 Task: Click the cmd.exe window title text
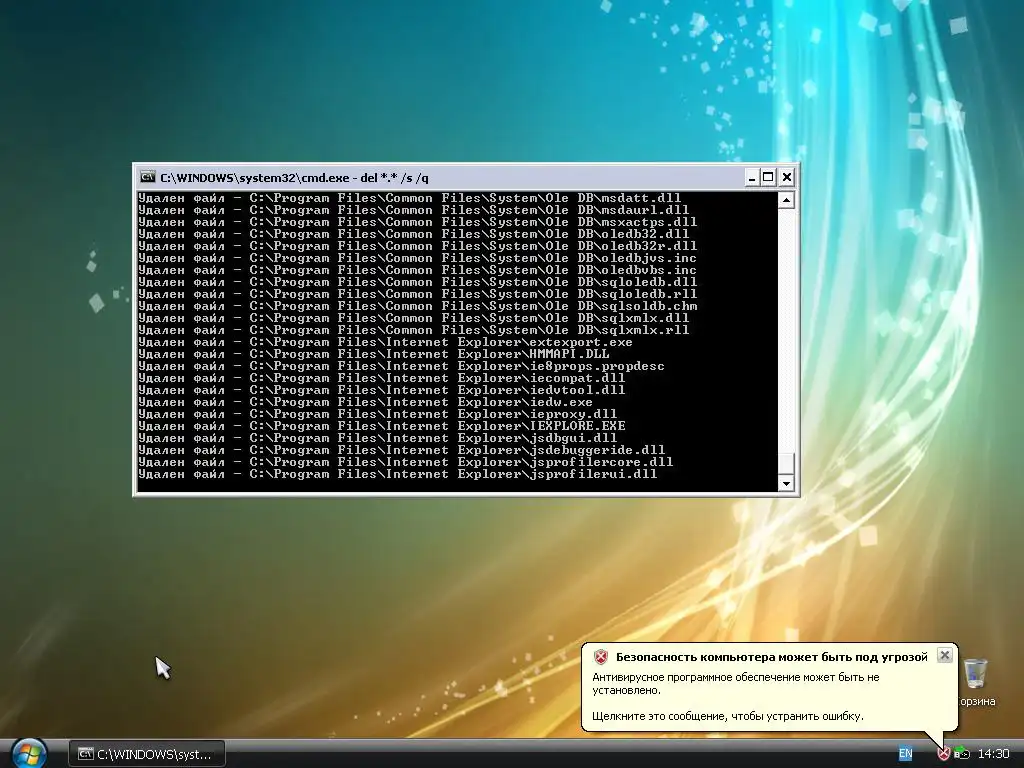294,178
